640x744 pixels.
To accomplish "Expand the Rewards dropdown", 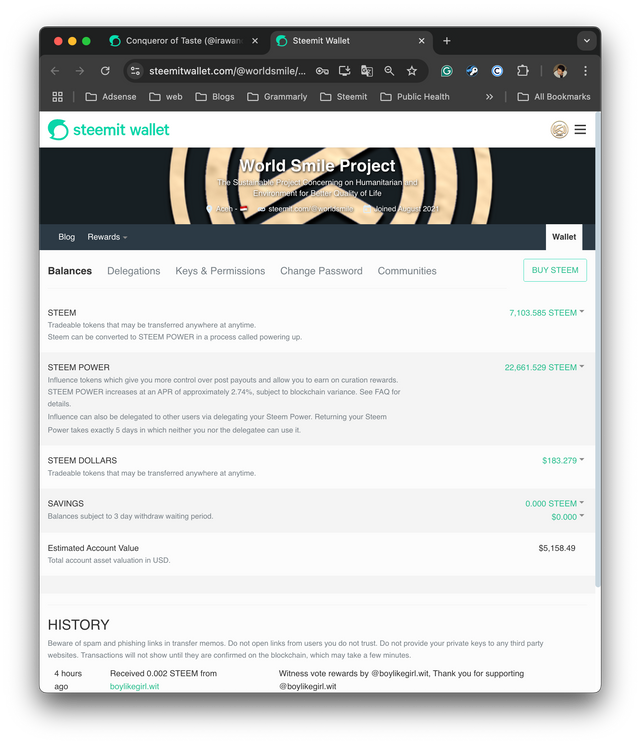I will click(x=107, y=237).
